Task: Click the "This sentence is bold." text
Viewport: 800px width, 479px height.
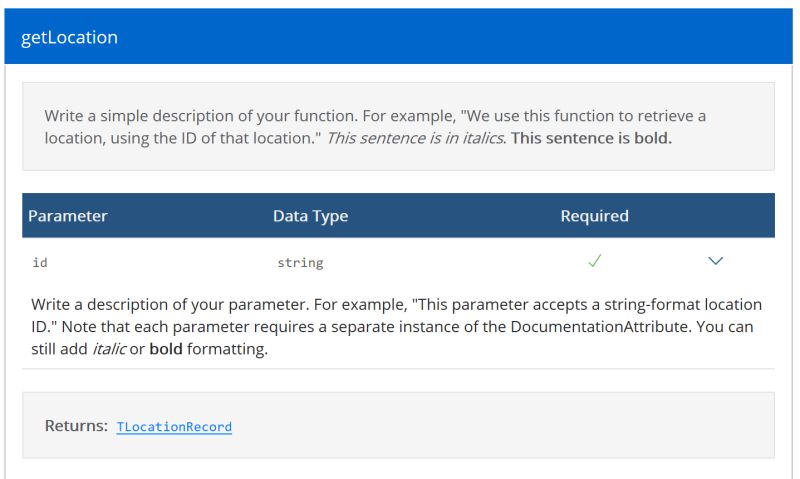Action: [591, 138]
